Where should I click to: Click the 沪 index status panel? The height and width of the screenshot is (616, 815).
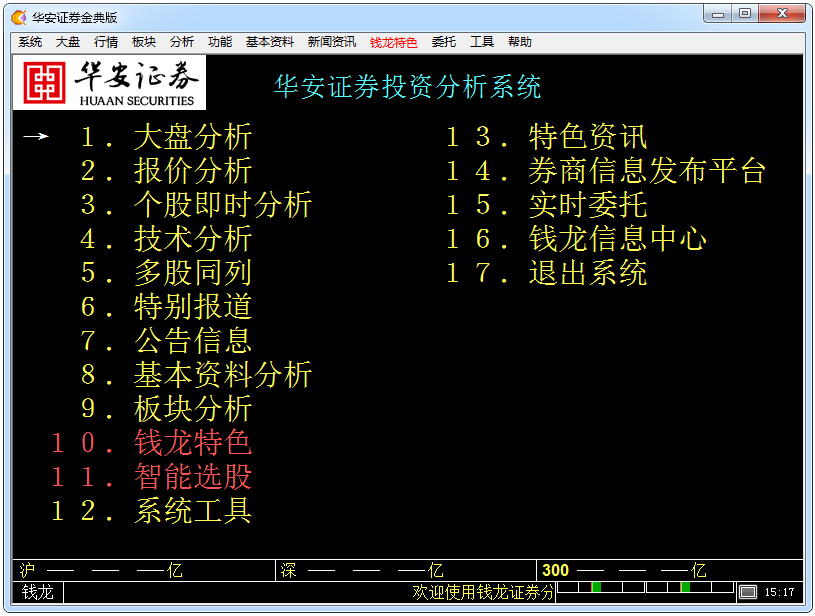click(x=144, y=571)
